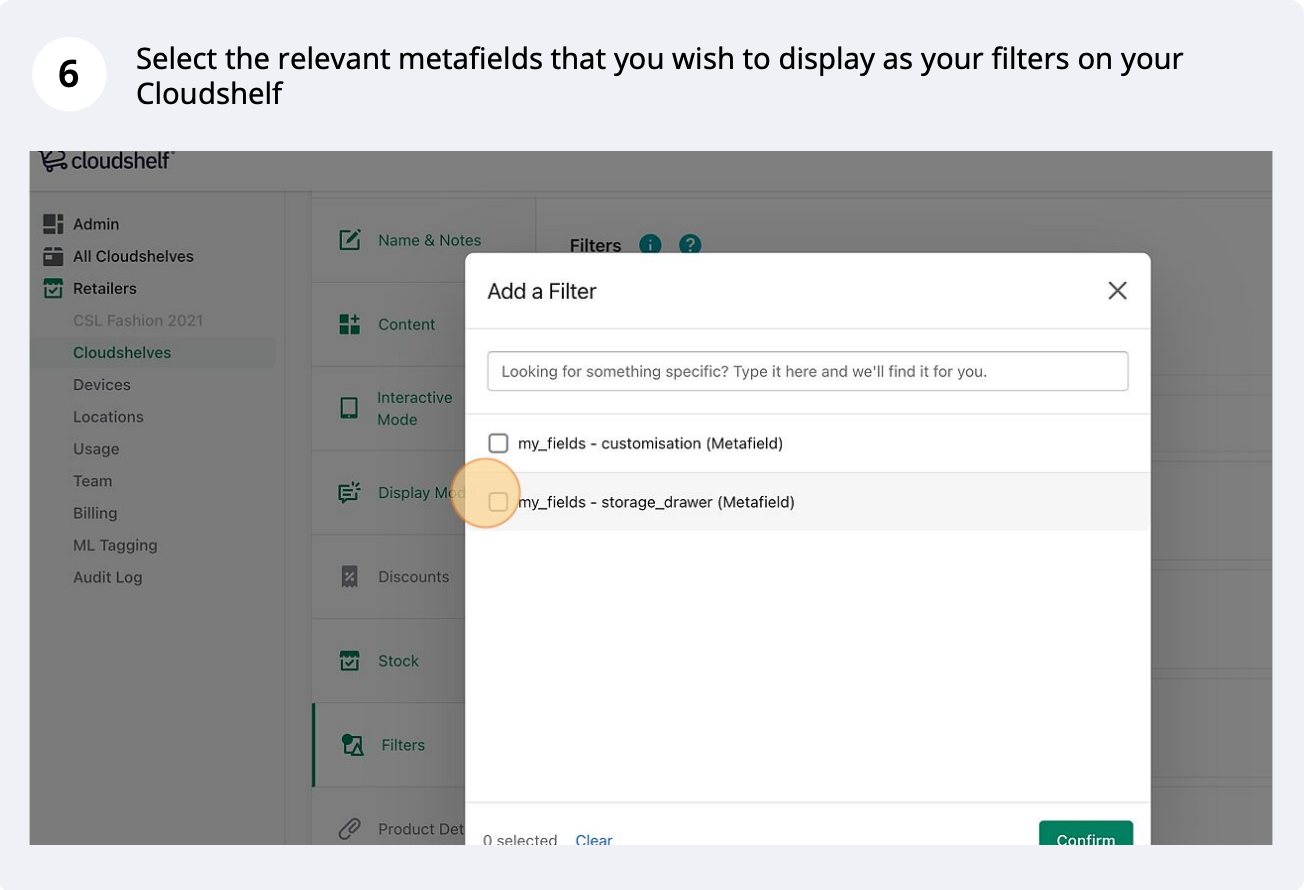Open the Filters tab

point(403,744)
